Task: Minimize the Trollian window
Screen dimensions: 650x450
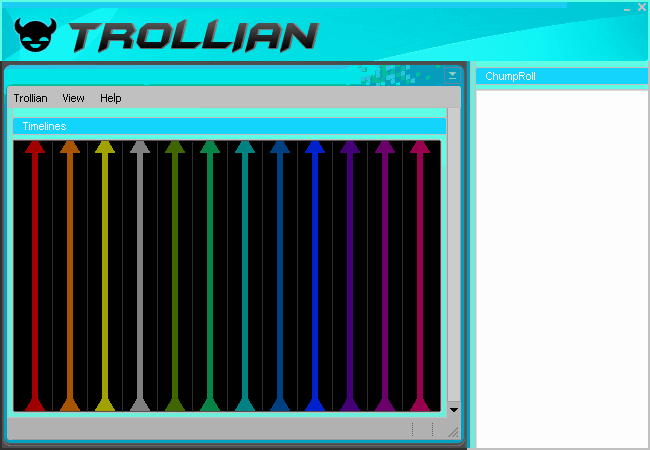Action: (625, 7)
